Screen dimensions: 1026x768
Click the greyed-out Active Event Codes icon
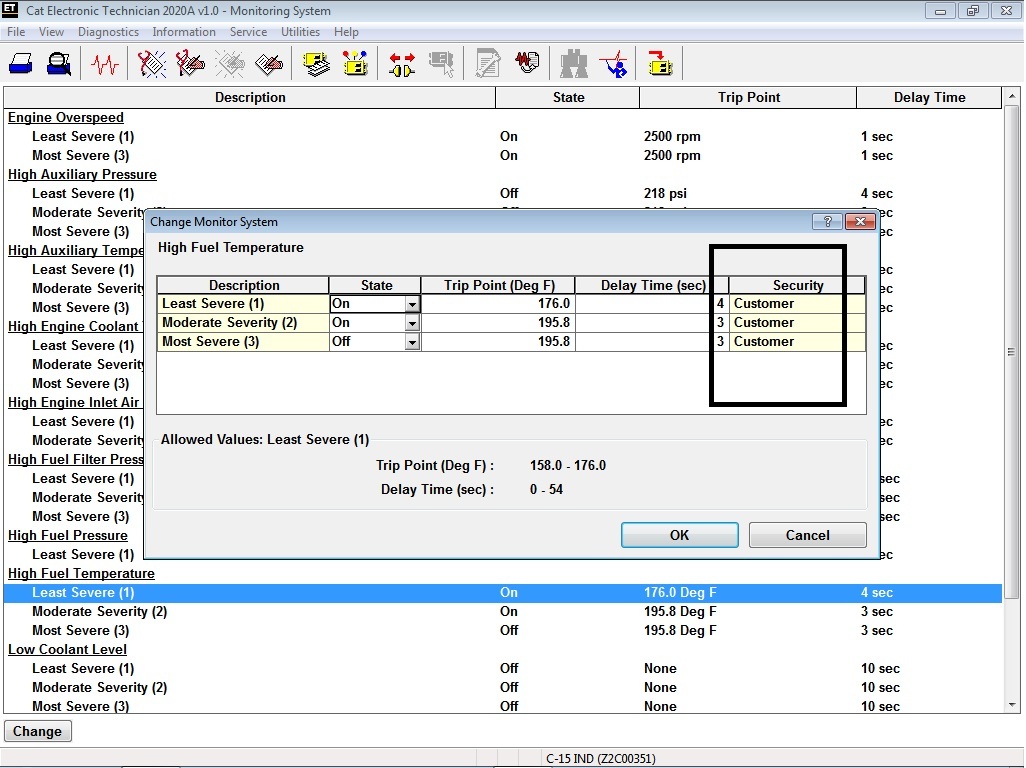[230, 64]
